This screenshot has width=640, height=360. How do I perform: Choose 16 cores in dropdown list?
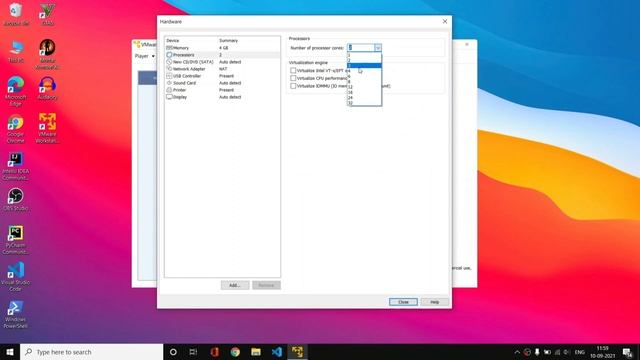pyautogui.click(x=364, y=92)
